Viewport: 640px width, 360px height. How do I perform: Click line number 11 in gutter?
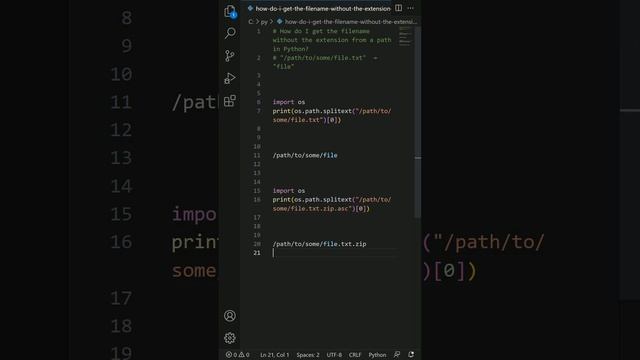(257, 155)
